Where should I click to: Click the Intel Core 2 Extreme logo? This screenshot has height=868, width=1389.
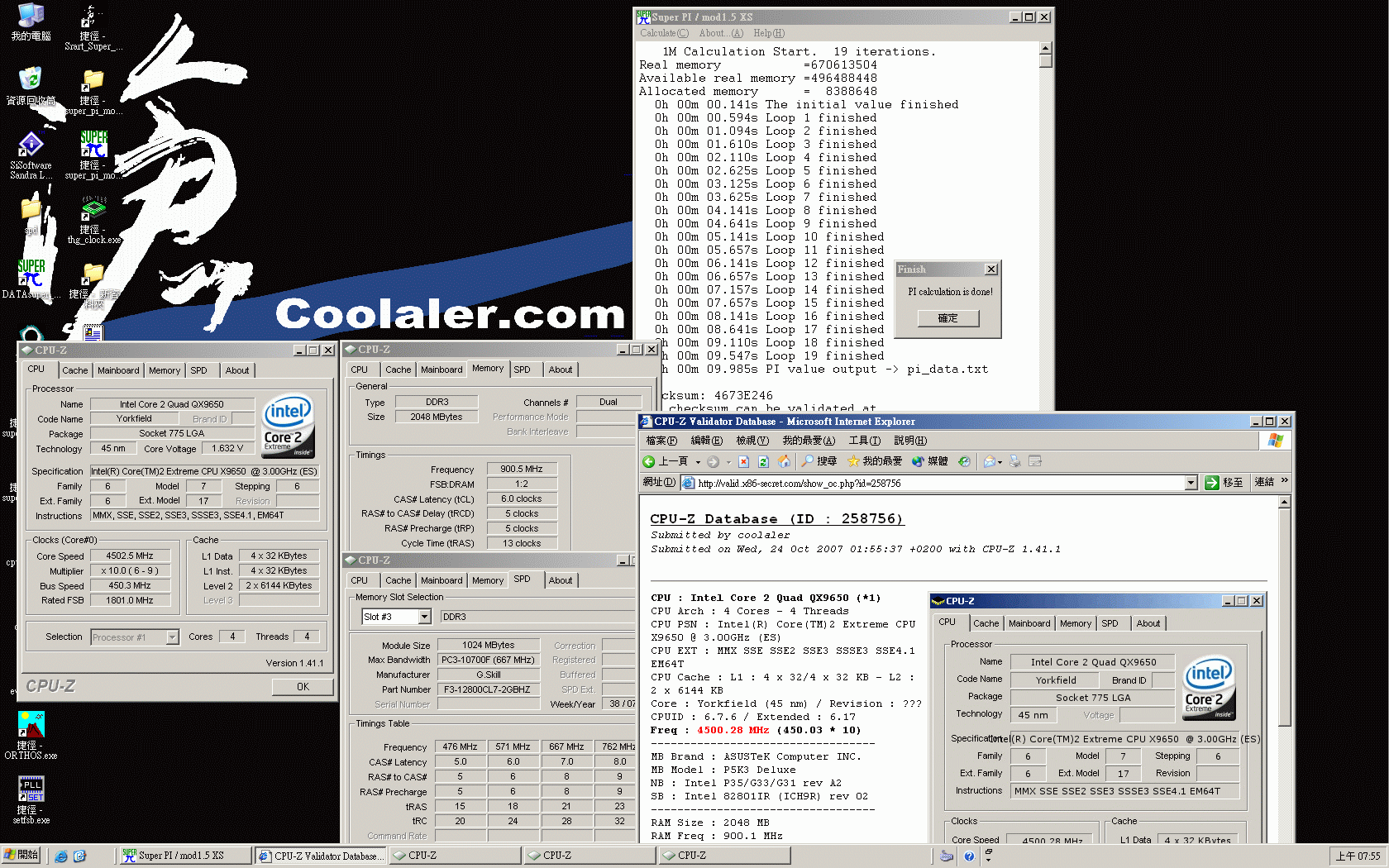(x=288, y=425)
